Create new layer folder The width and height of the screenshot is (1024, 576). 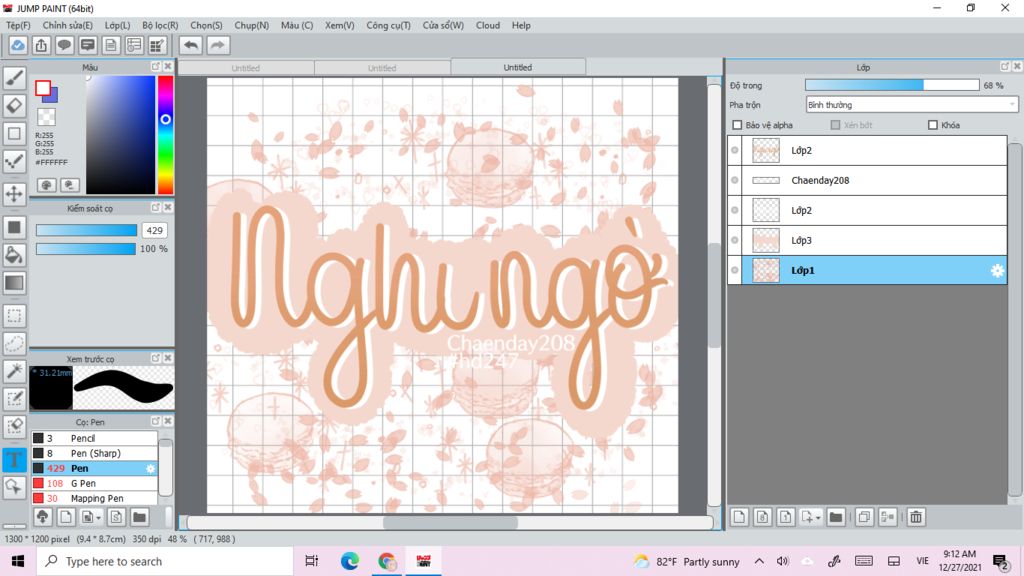[835, 517]
